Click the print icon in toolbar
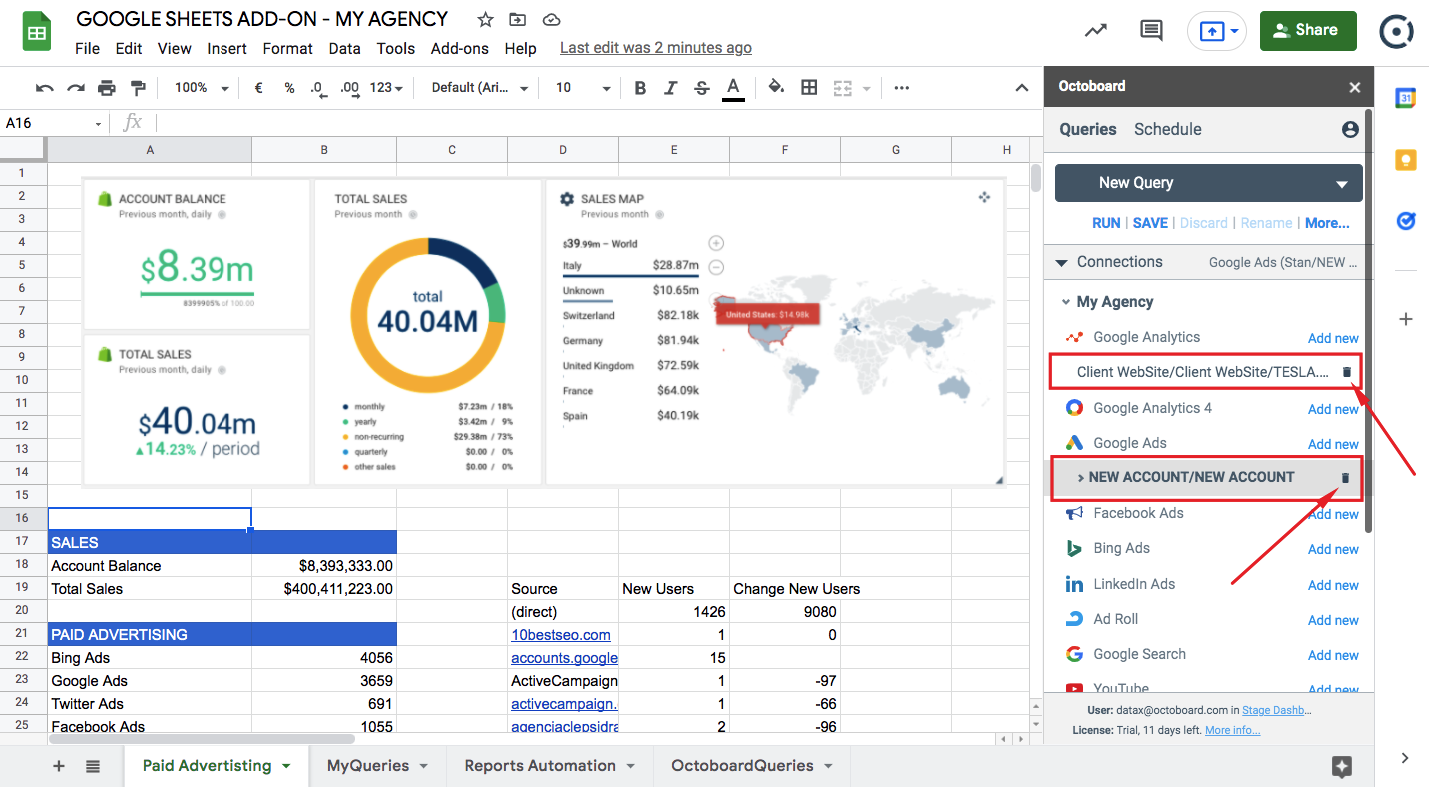Screen dimensions: 1429x787 (x=107, y=88)
